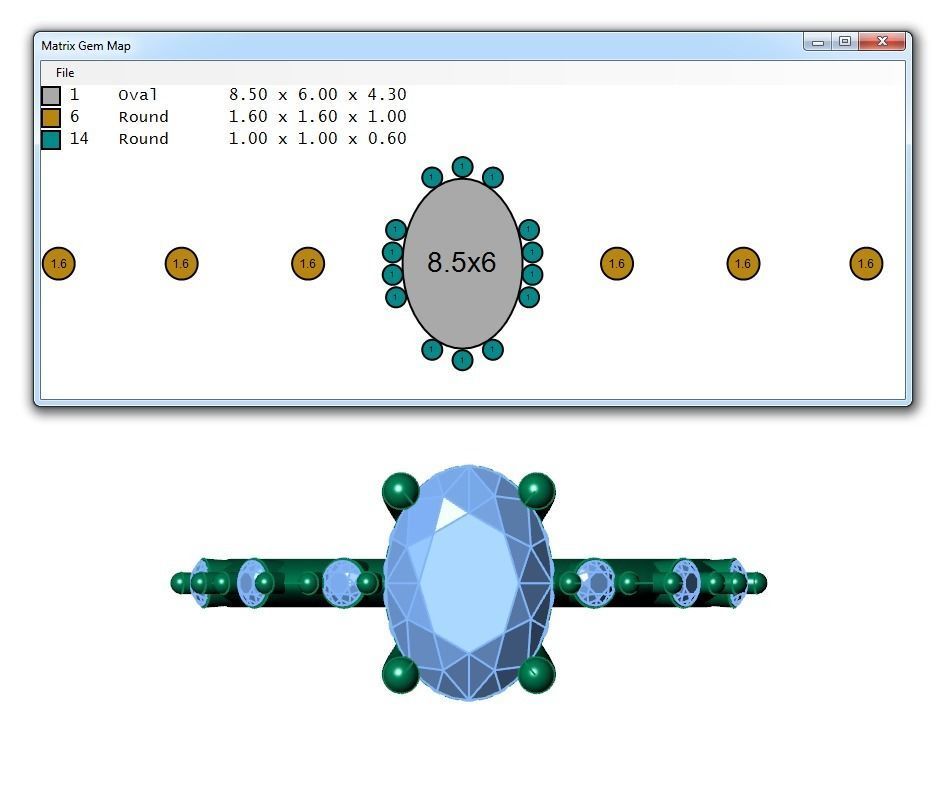Click the 'Oval' shape label
Image resolution: width=944 pixels, height=800 pixels.
coord(138,95)
